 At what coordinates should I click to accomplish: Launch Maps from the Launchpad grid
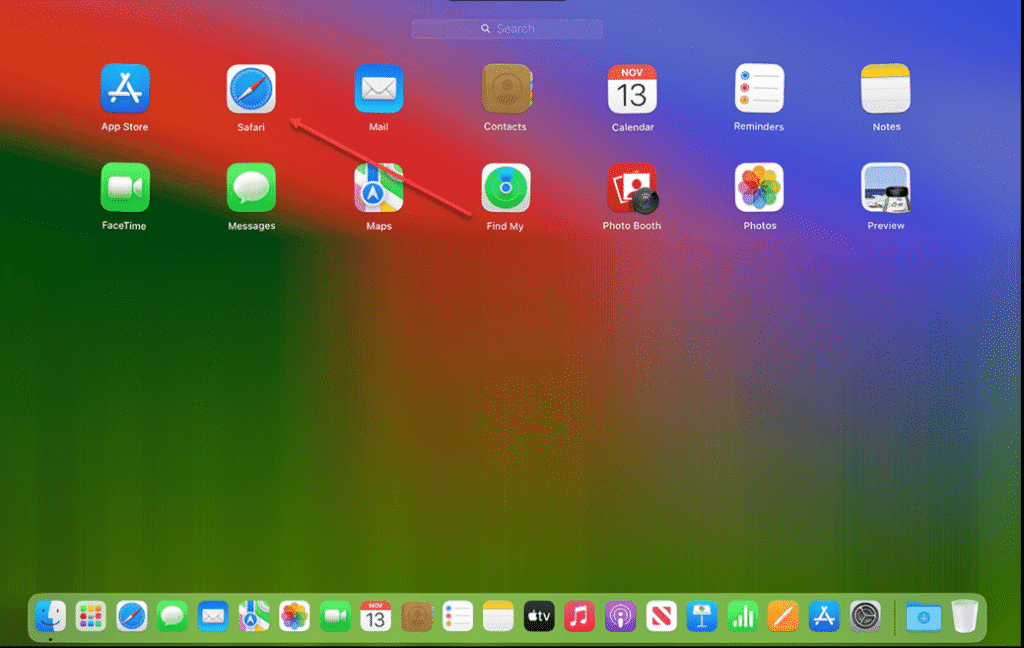coord(379,188)
